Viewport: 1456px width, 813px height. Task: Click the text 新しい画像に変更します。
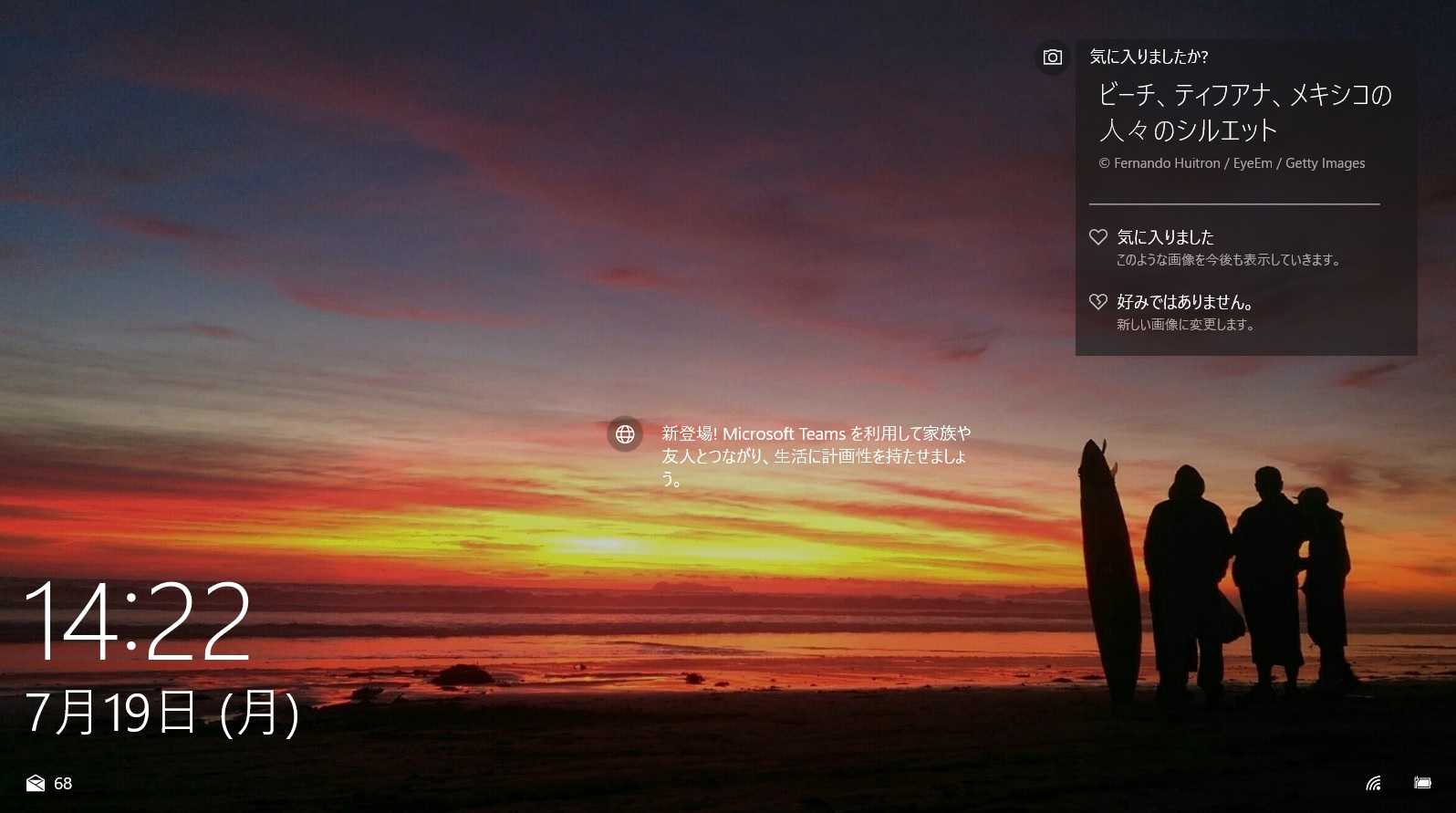pos(1186,325)
